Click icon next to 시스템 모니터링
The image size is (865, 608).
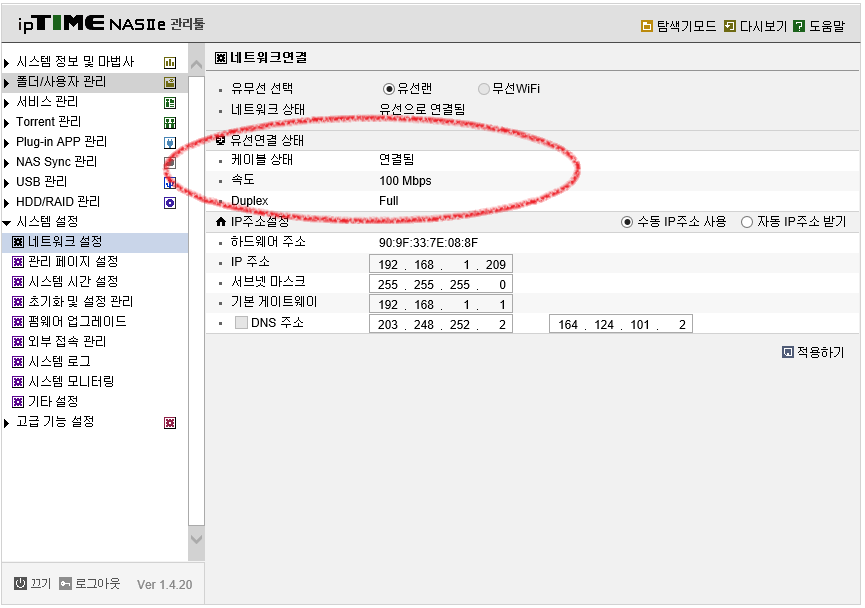18,382
